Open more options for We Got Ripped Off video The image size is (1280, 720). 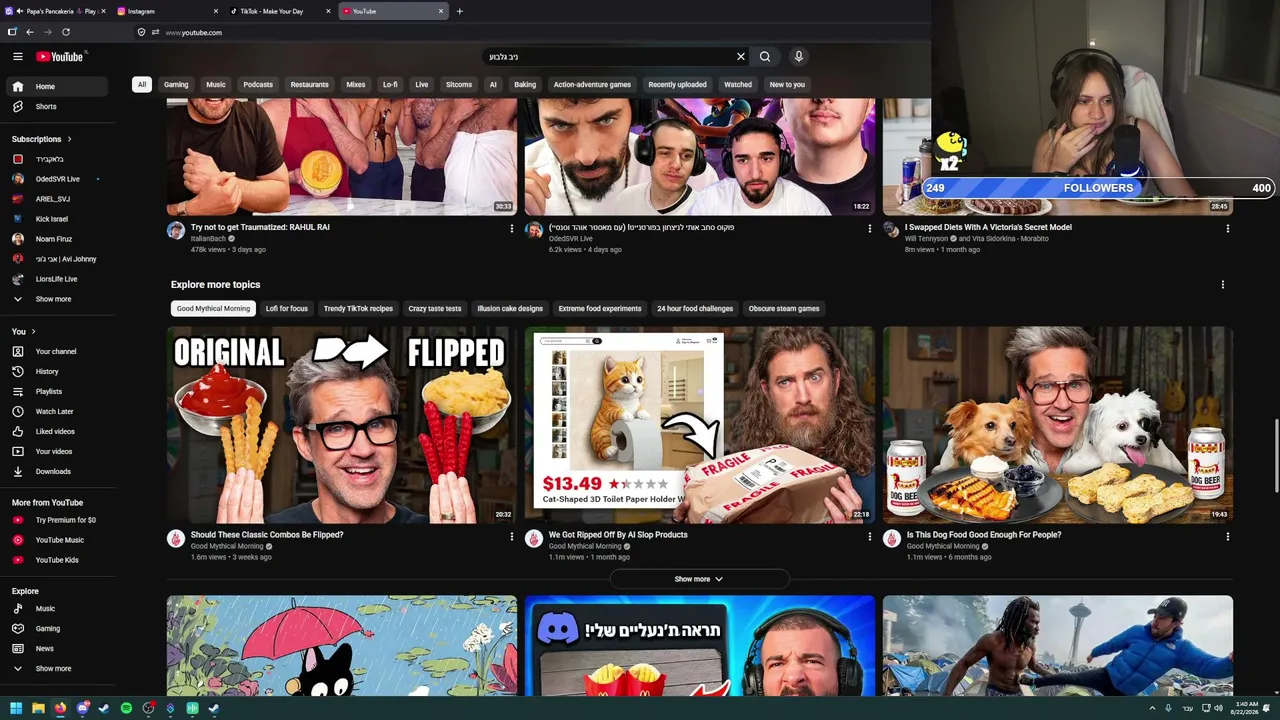(870, 537)
